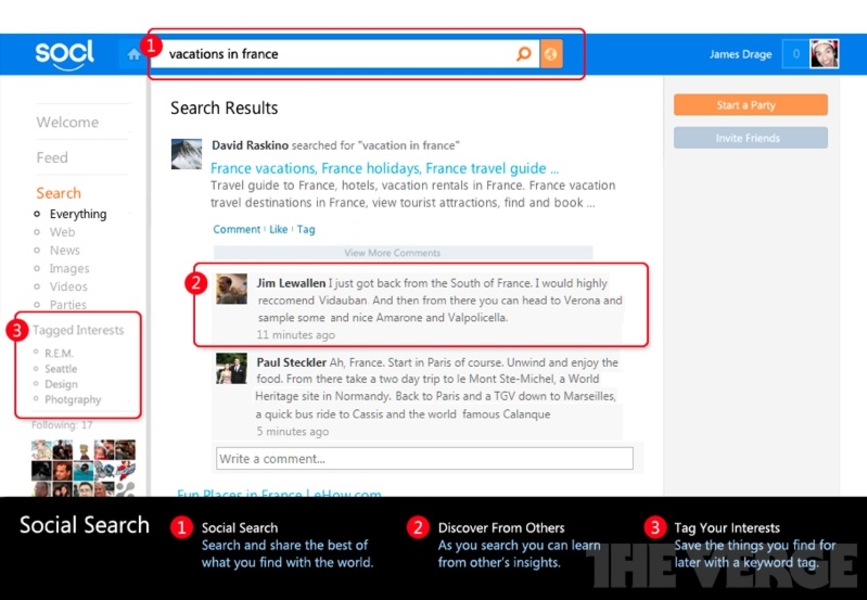Open the France vacations travel guide link
867x600 pixels.
point(384,168)
